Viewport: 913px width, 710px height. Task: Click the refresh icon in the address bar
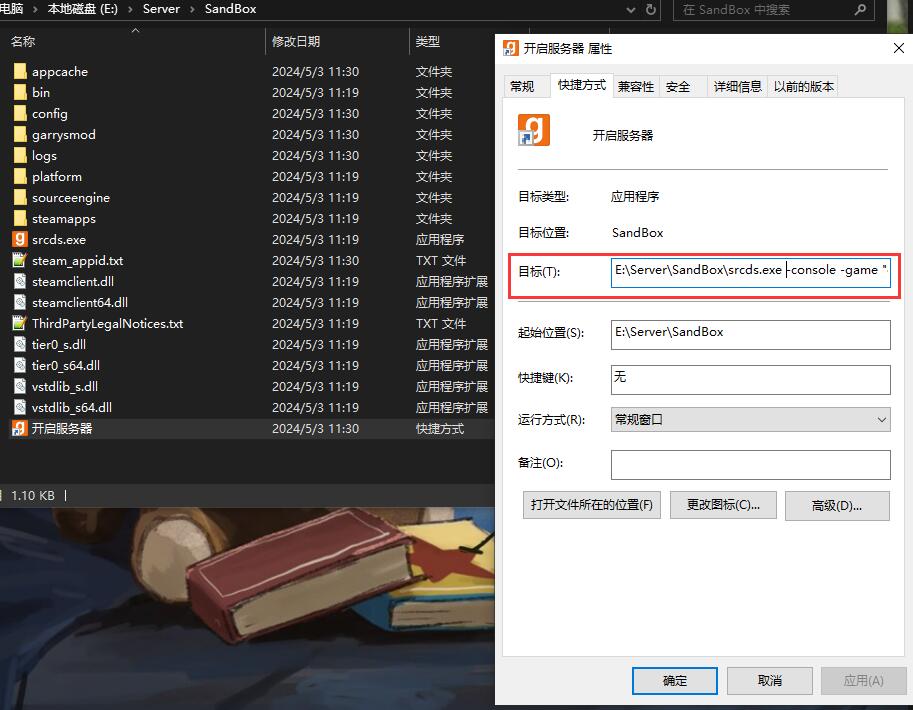point(650,9)
